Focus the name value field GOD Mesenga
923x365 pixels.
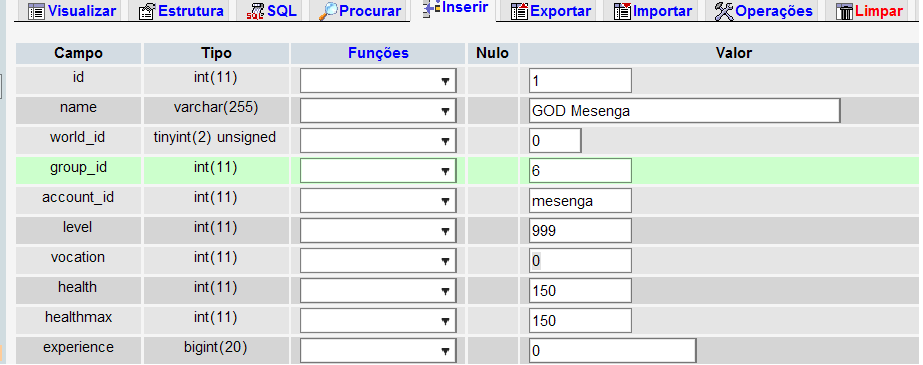(684, 111)
